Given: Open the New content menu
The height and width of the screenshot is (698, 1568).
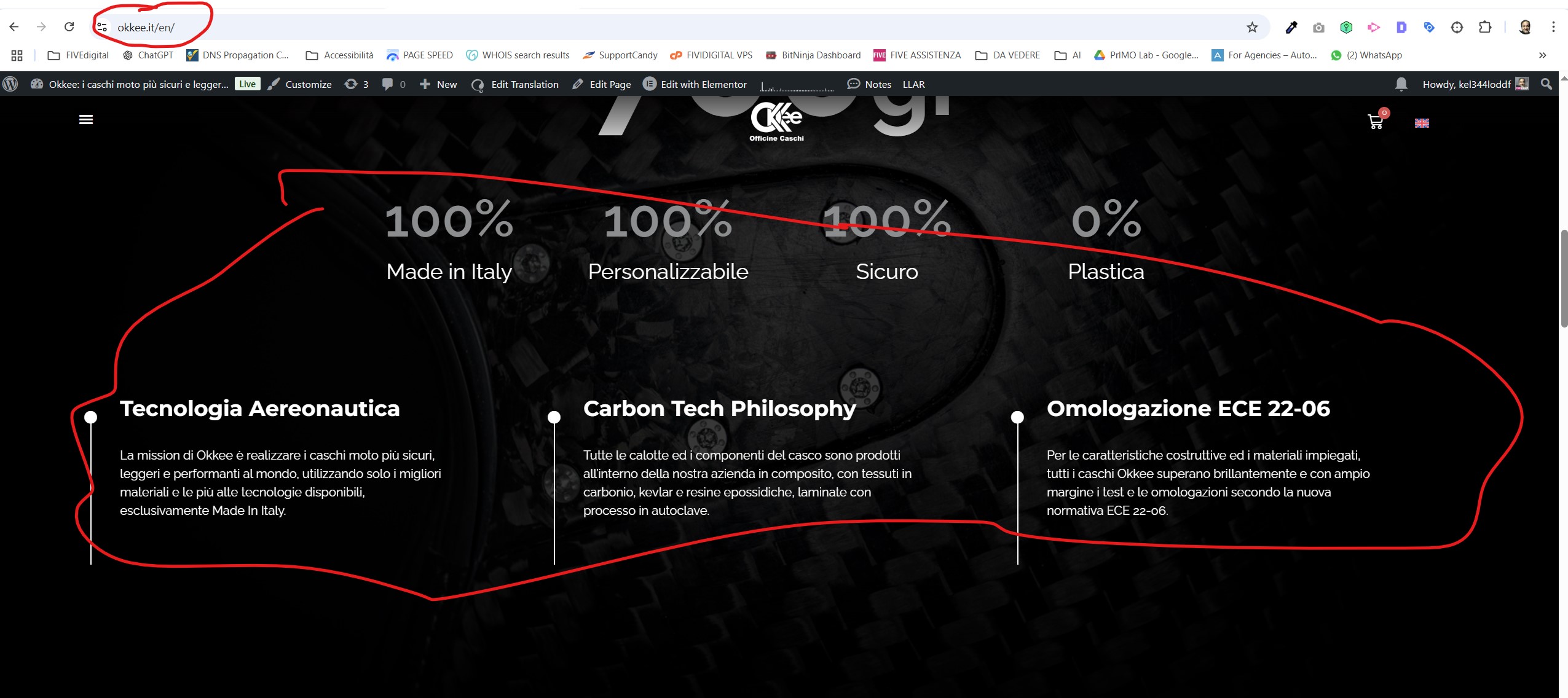Looking at the screenshot, I should [438, 84].
